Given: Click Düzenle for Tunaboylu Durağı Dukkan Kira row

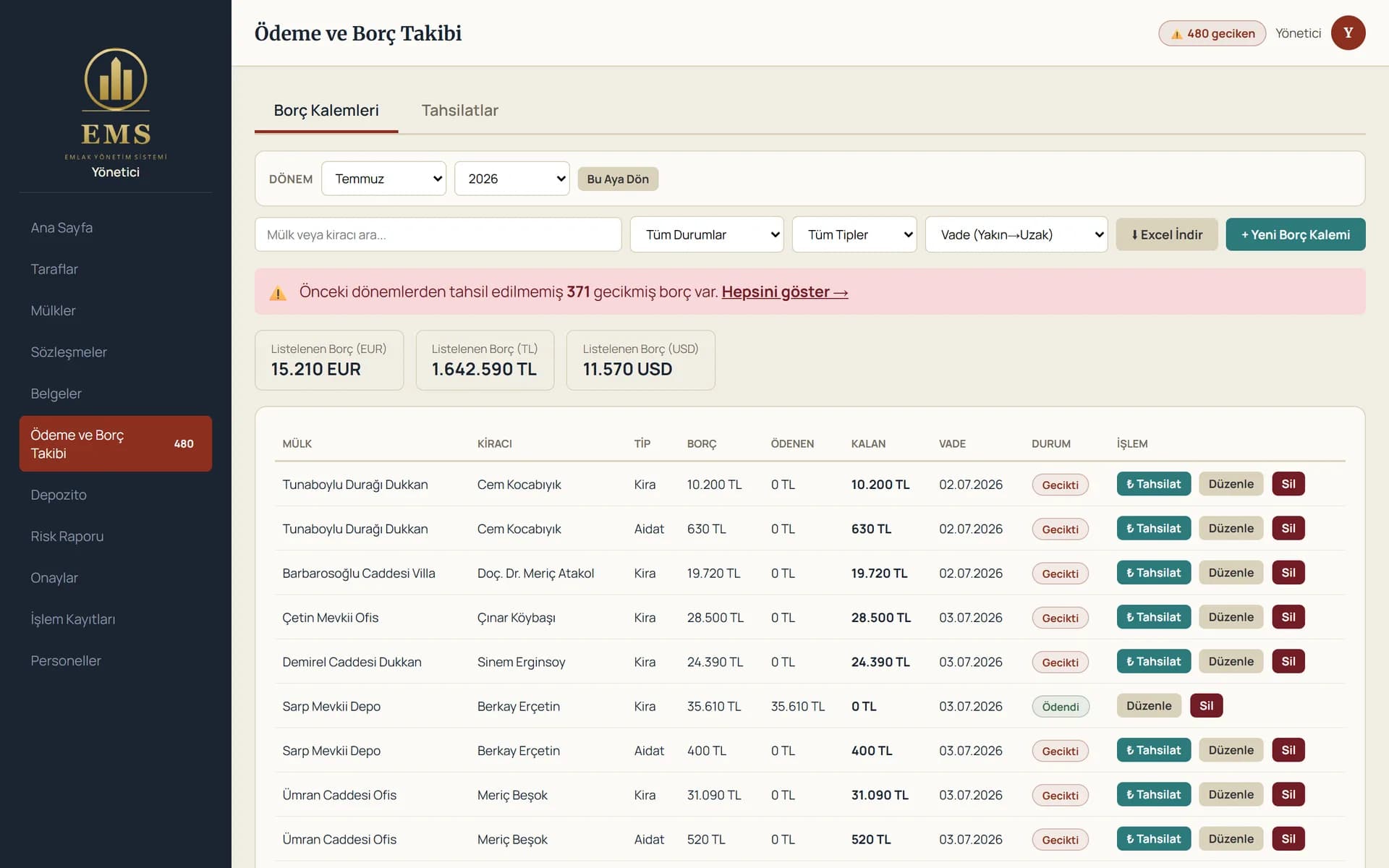Looking at the screenshot, I should point(1231,484).
